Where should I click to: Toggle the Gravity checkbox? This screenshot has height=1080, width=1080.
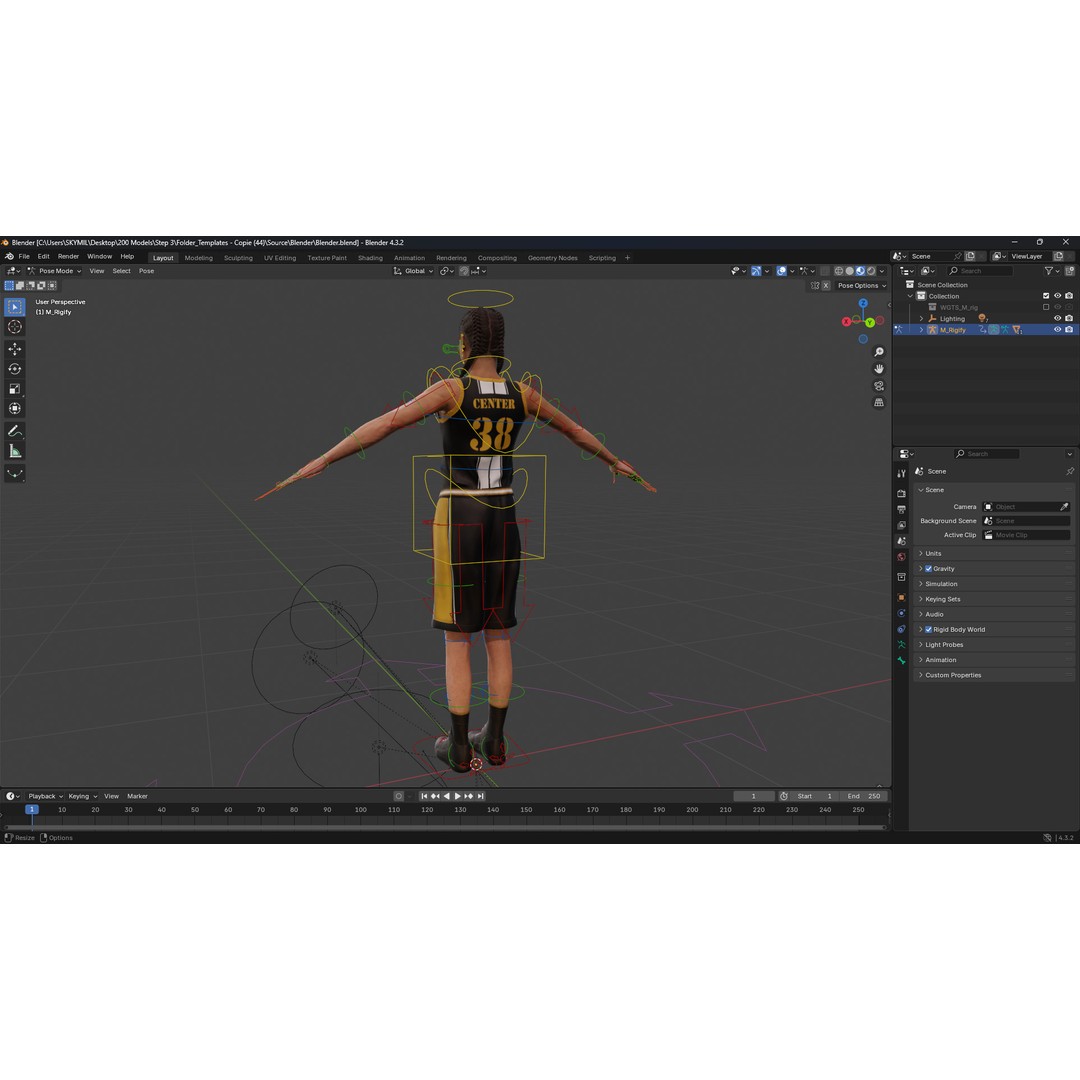click(928, 569)
